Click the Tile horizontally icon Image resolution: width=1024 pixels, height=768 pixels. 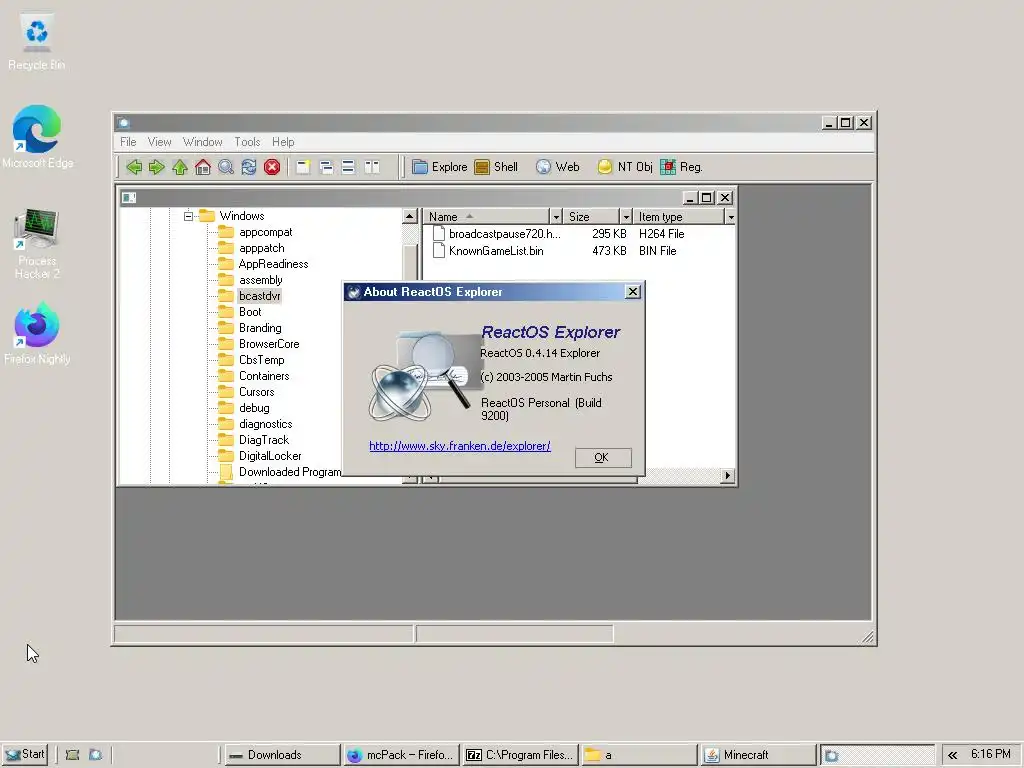tap(349, 167)
